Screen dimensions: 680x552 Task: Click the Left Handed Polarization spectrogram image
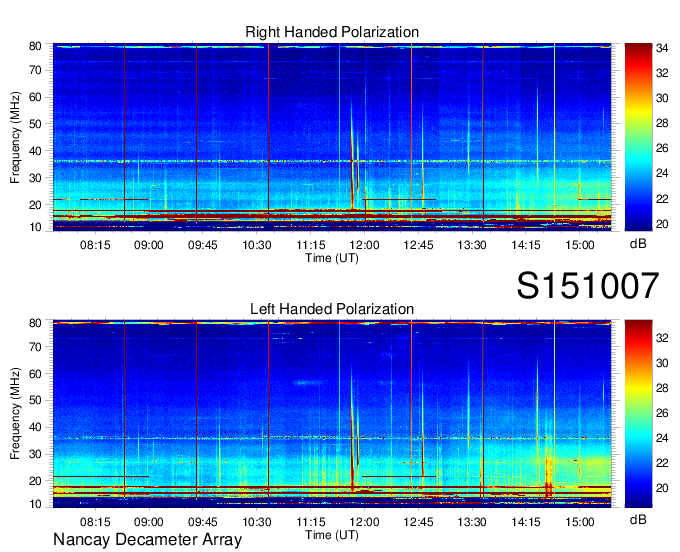332,414
